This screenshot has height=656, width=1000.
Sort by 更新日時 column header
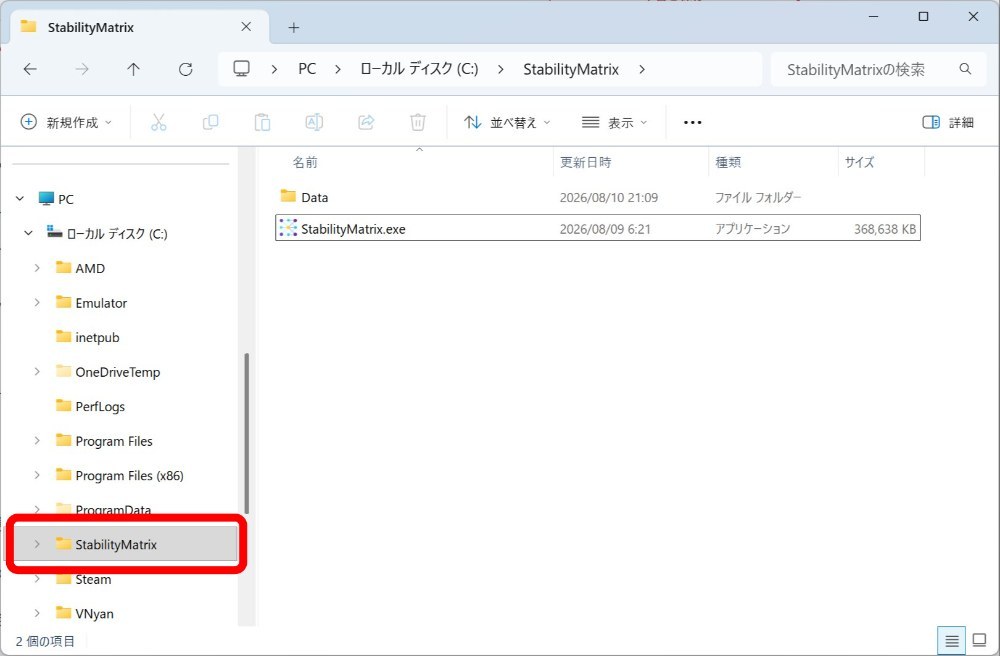click(585, 163)
